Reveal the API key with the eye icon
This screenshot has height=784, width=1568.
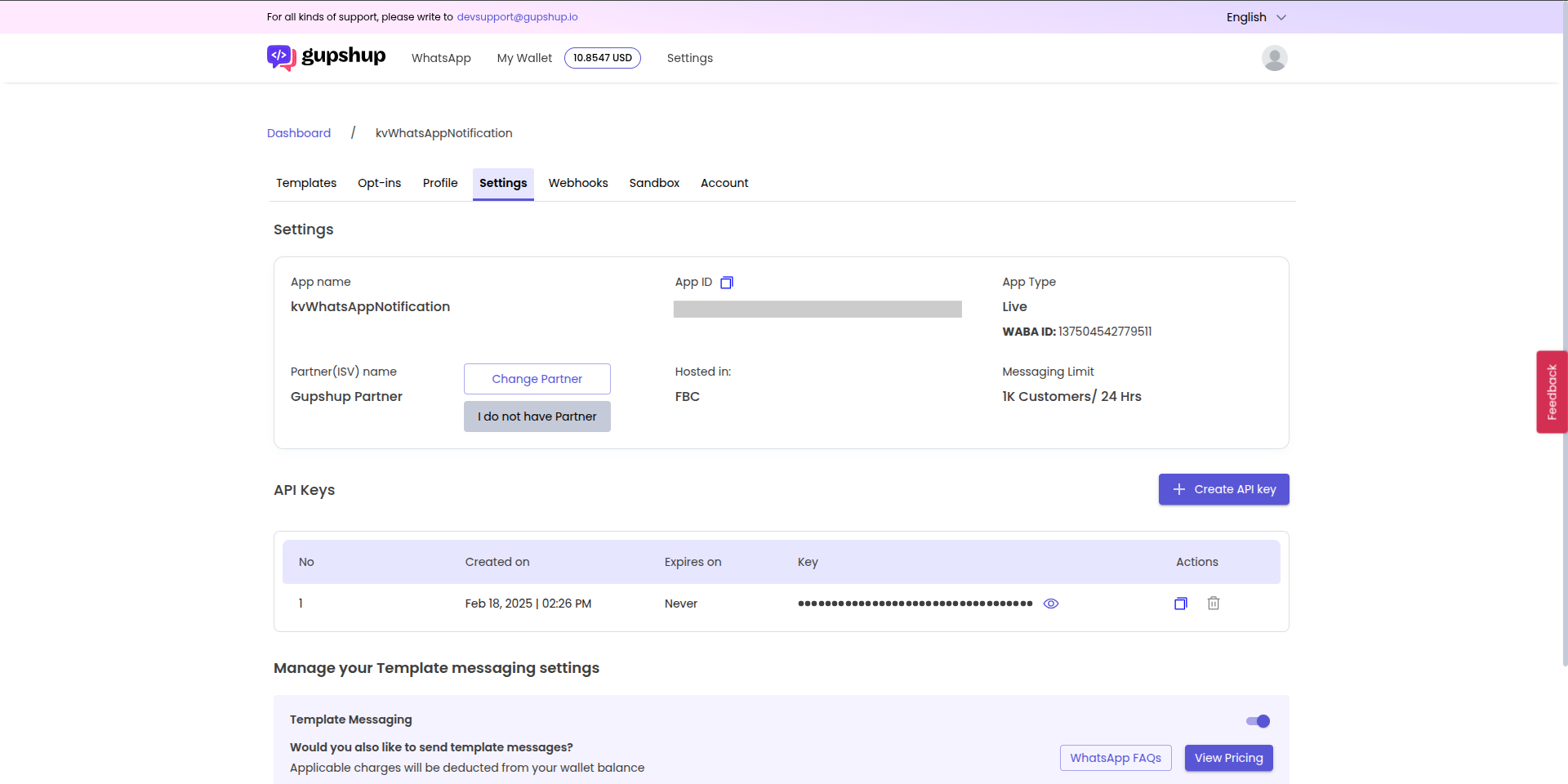click(x=1051, y=604)
